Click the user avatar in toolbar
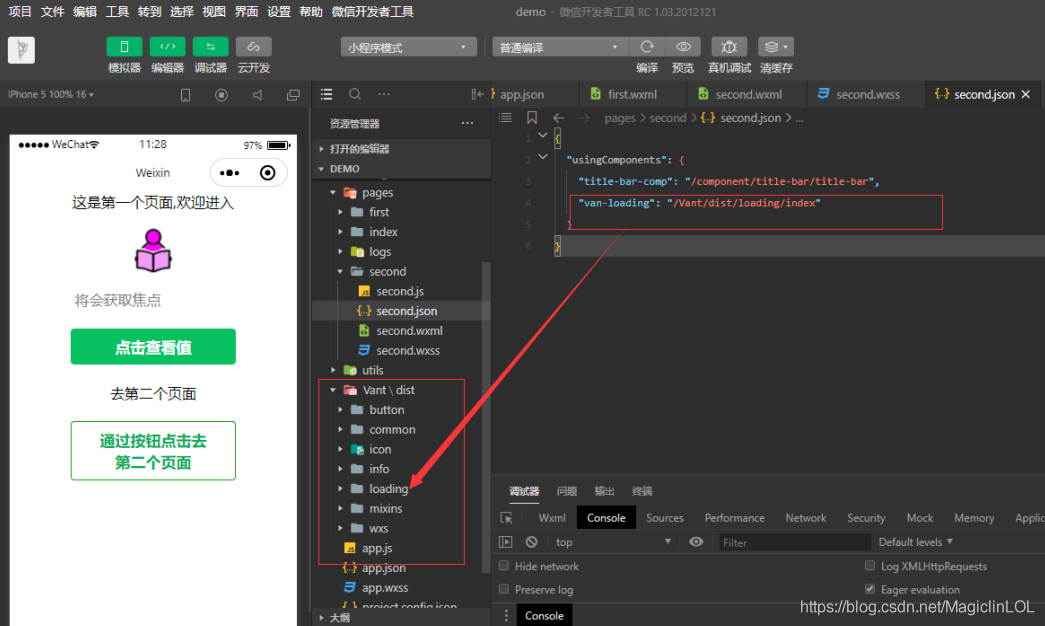1045x626 pixels. click(21, 50)
